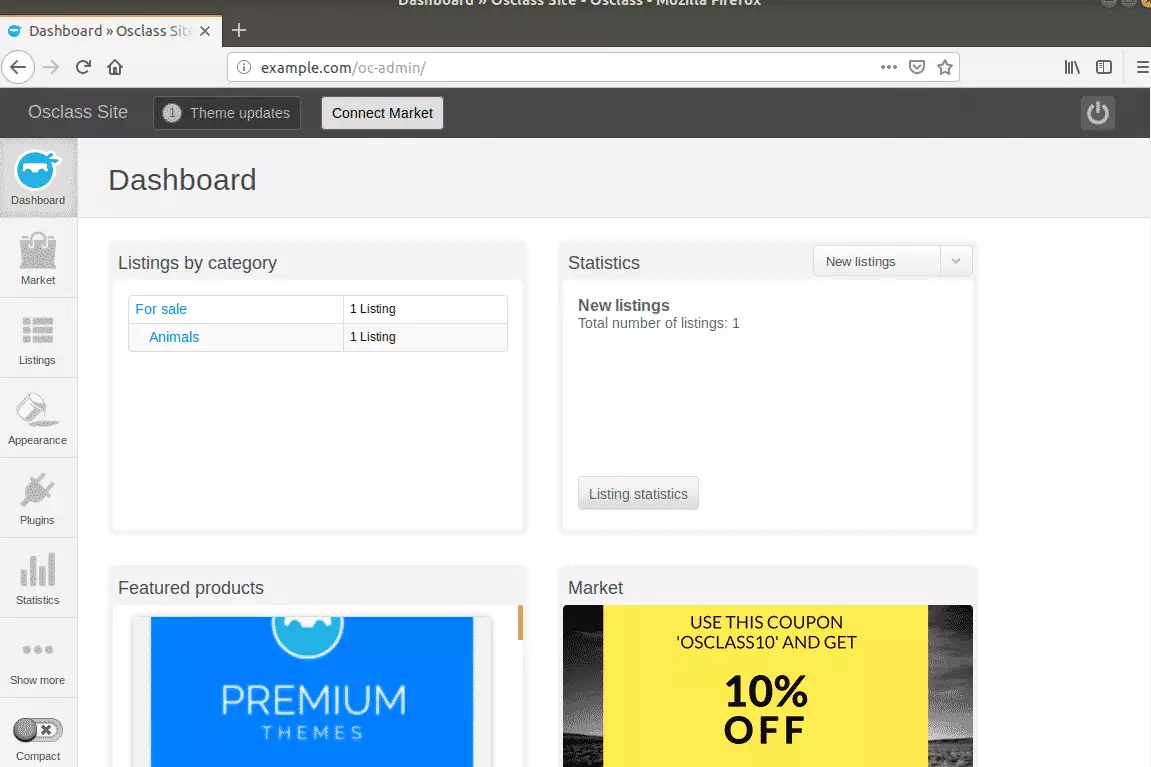Viewport: 1151px width, 767px height.
Task: Click Show more in the sidebar
Action: (x=37, y=658)
